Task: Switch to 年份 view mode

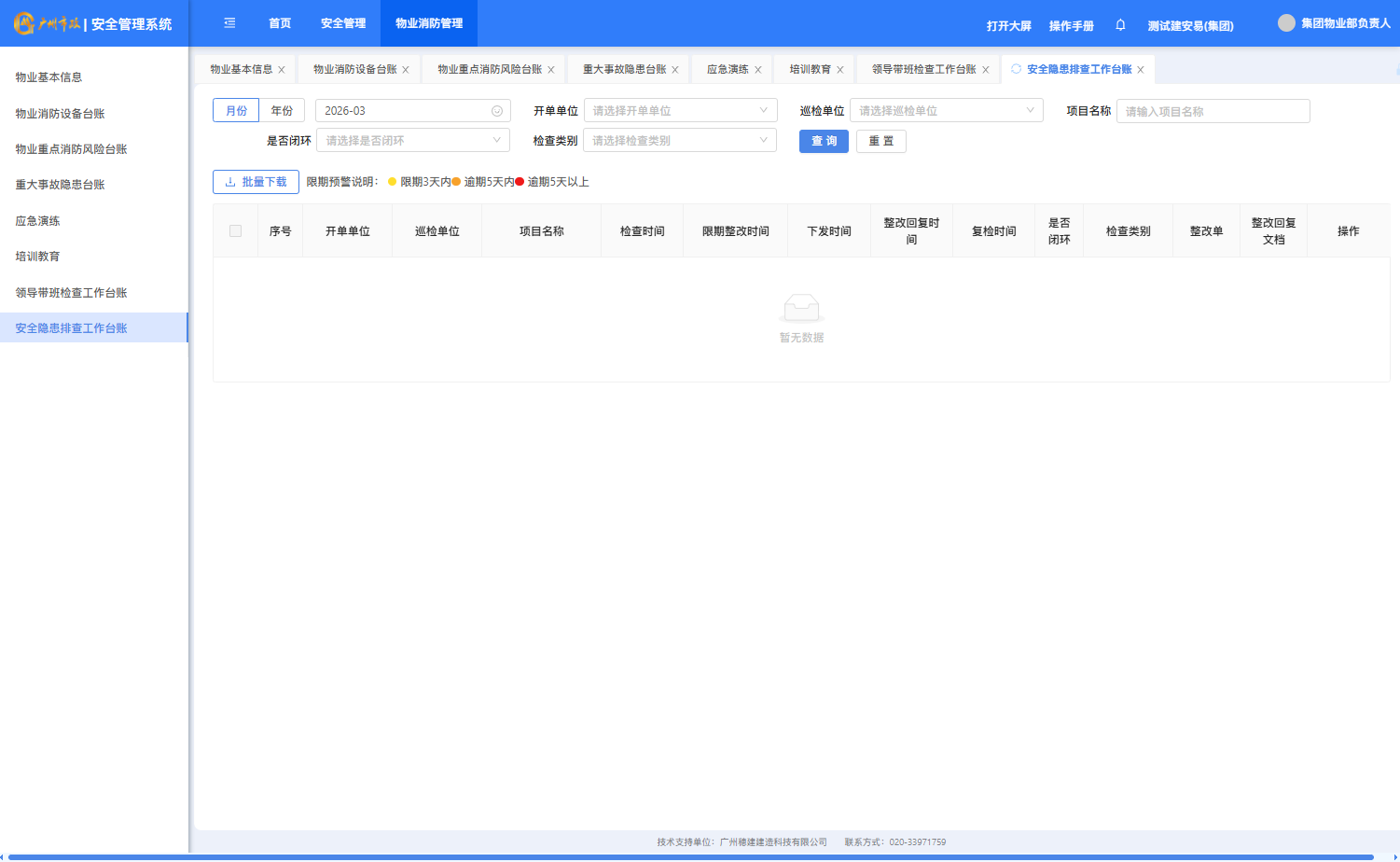Action: tap(282, 111)
